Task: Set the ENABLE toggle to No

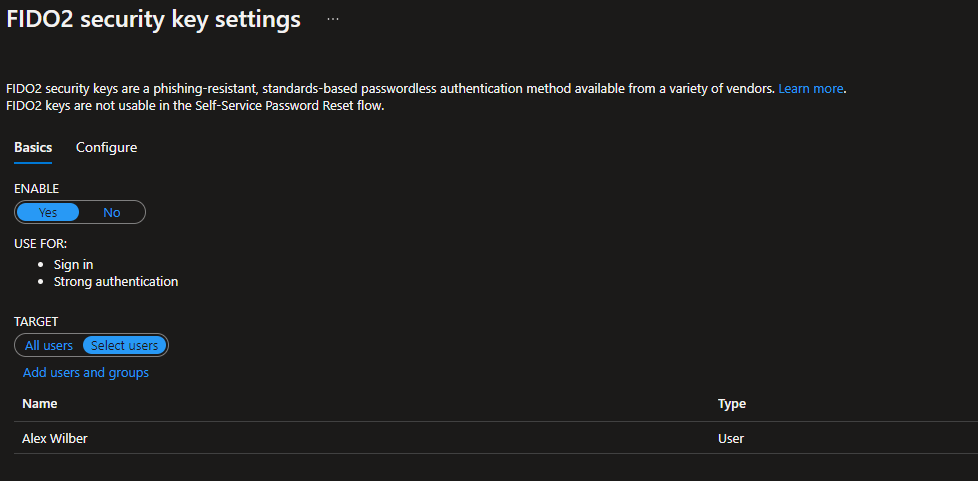Action: point(111,212)
